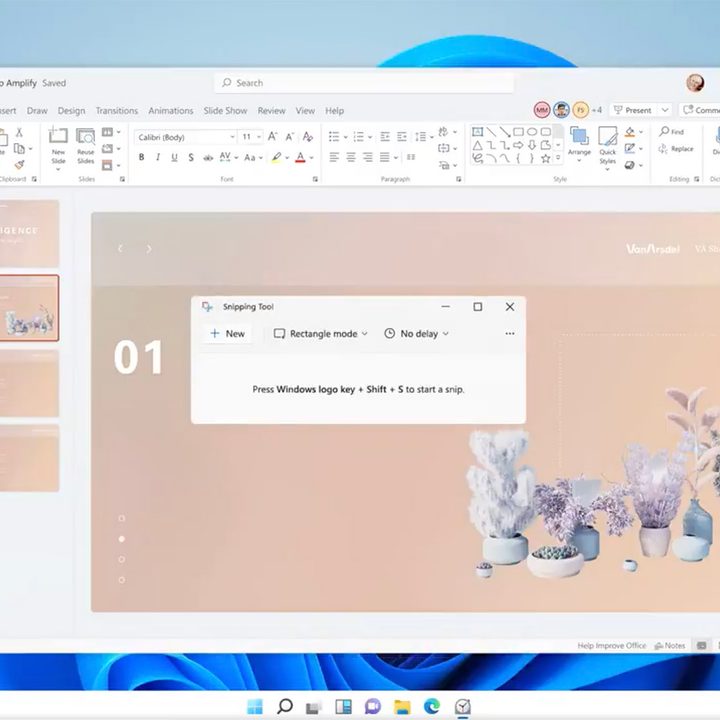720x720 pixels.
Task: Select the oval shape in gallery
Action: [x=532, y=132]
